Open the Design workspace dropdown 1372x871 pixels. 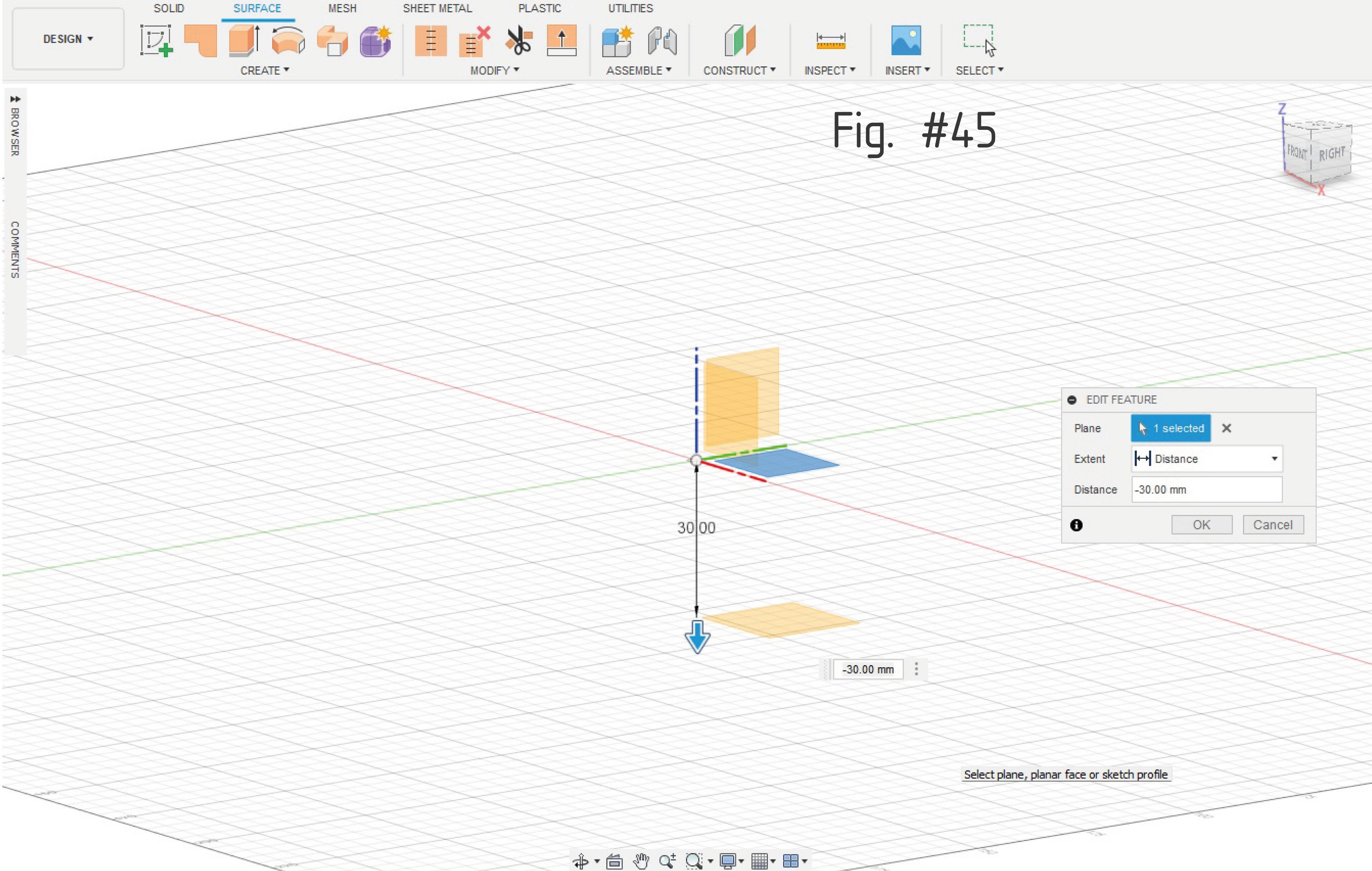click(x=68, y=39)
